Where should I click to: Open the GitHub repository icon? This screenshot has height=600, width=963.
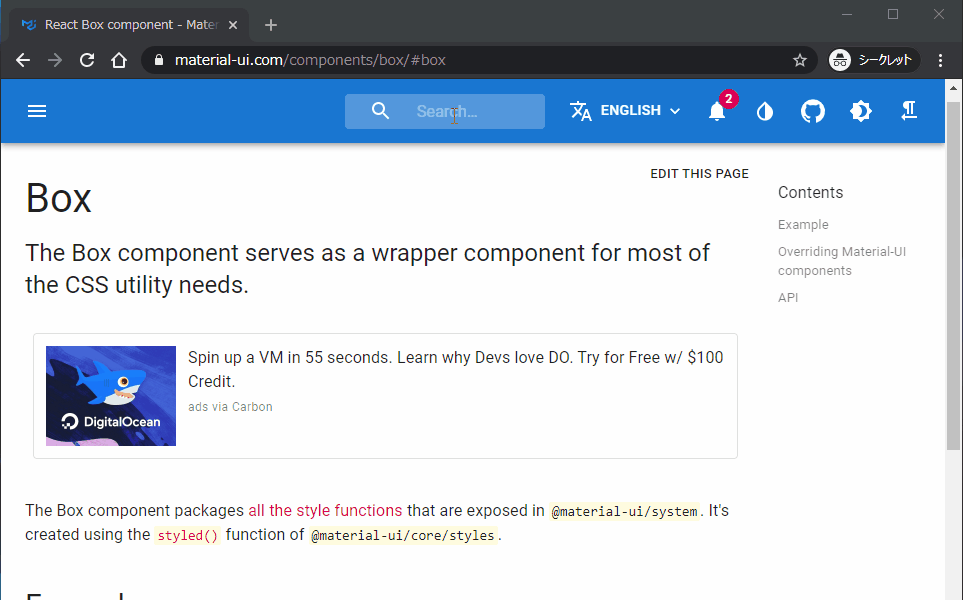point(813,111)
